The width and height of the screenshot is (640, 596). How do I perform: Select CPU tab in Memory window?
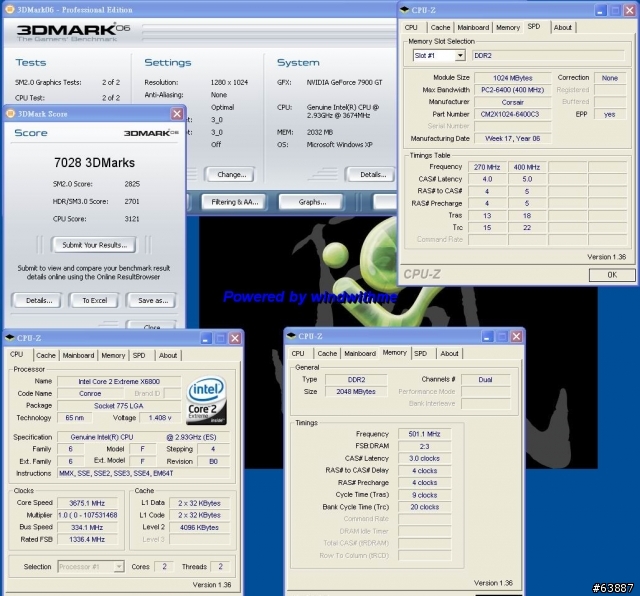[298, 353]
